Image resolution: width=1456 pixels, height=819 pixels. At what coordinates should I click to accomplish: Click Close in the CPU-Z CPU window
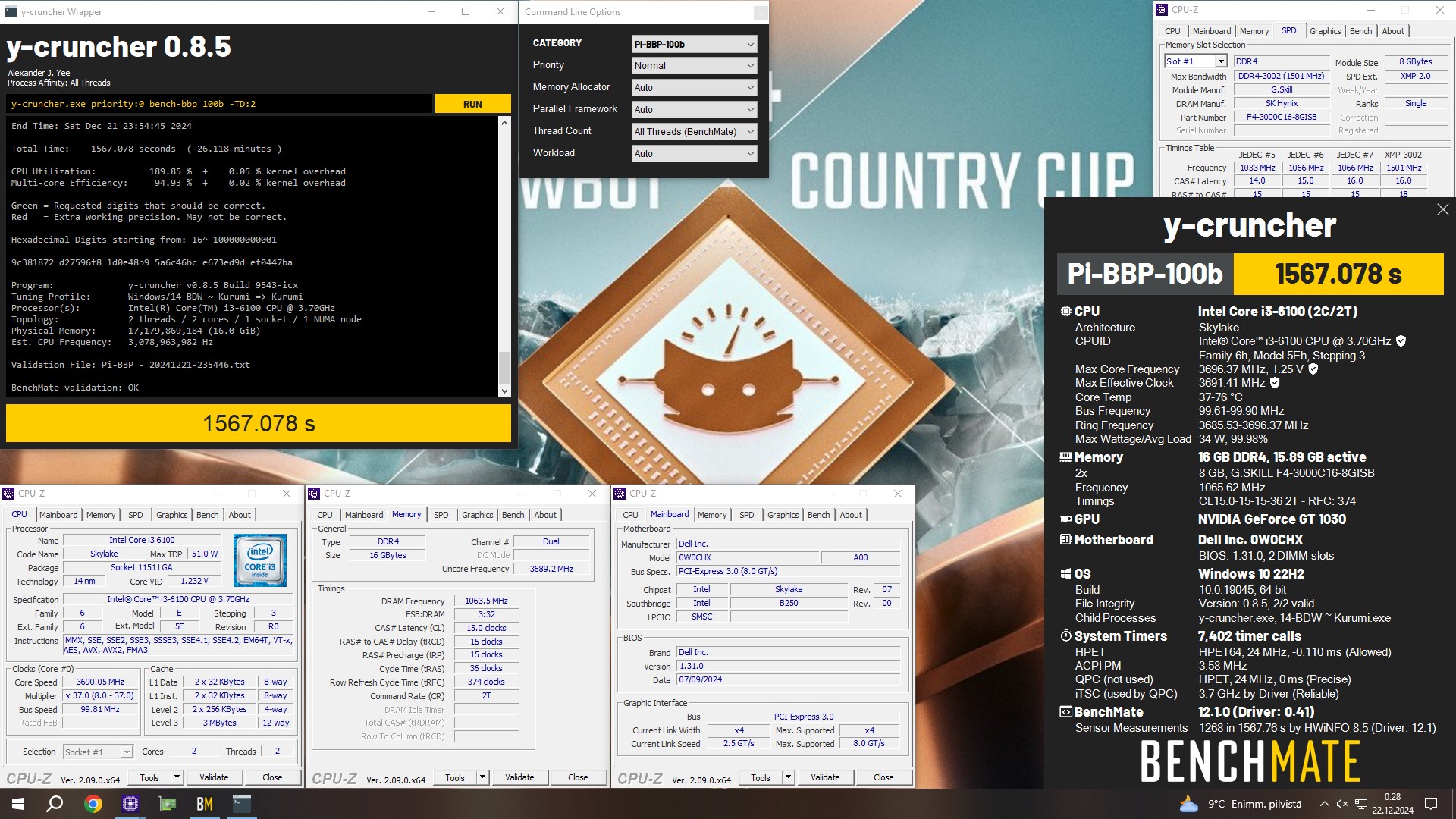pyautogui.click(x=272, y=777)
